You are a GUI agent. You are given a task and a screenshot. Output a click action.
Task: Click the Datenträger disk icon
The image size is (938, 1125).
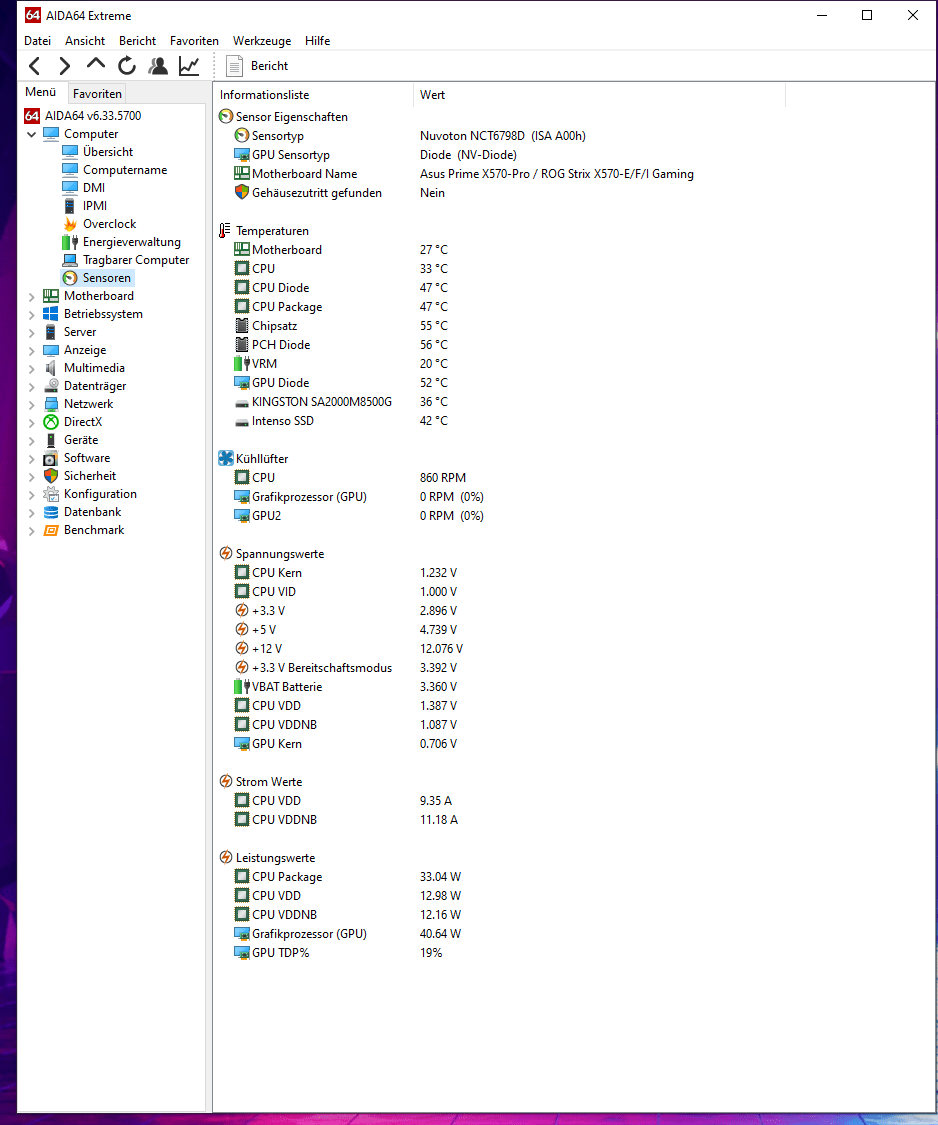(51, 385)
